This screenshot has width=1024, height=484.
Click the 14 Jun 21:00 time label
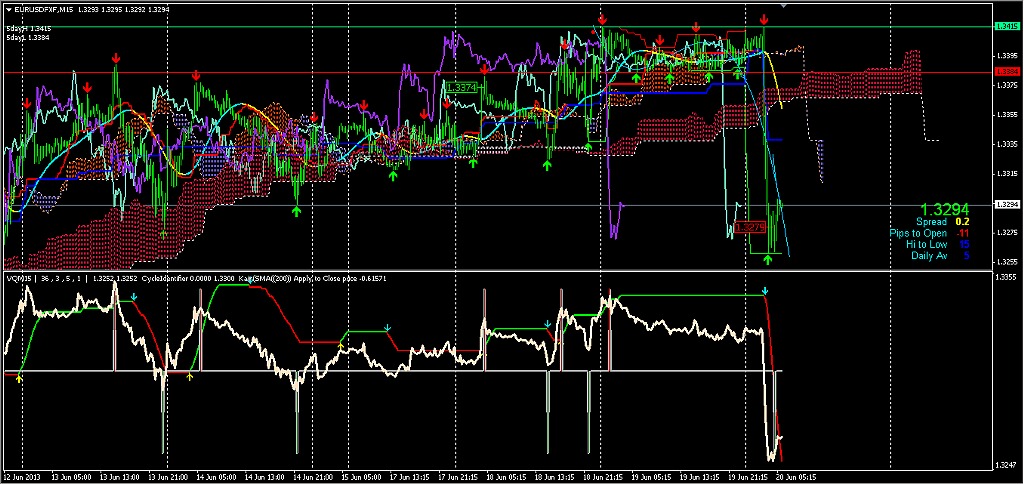315,477
